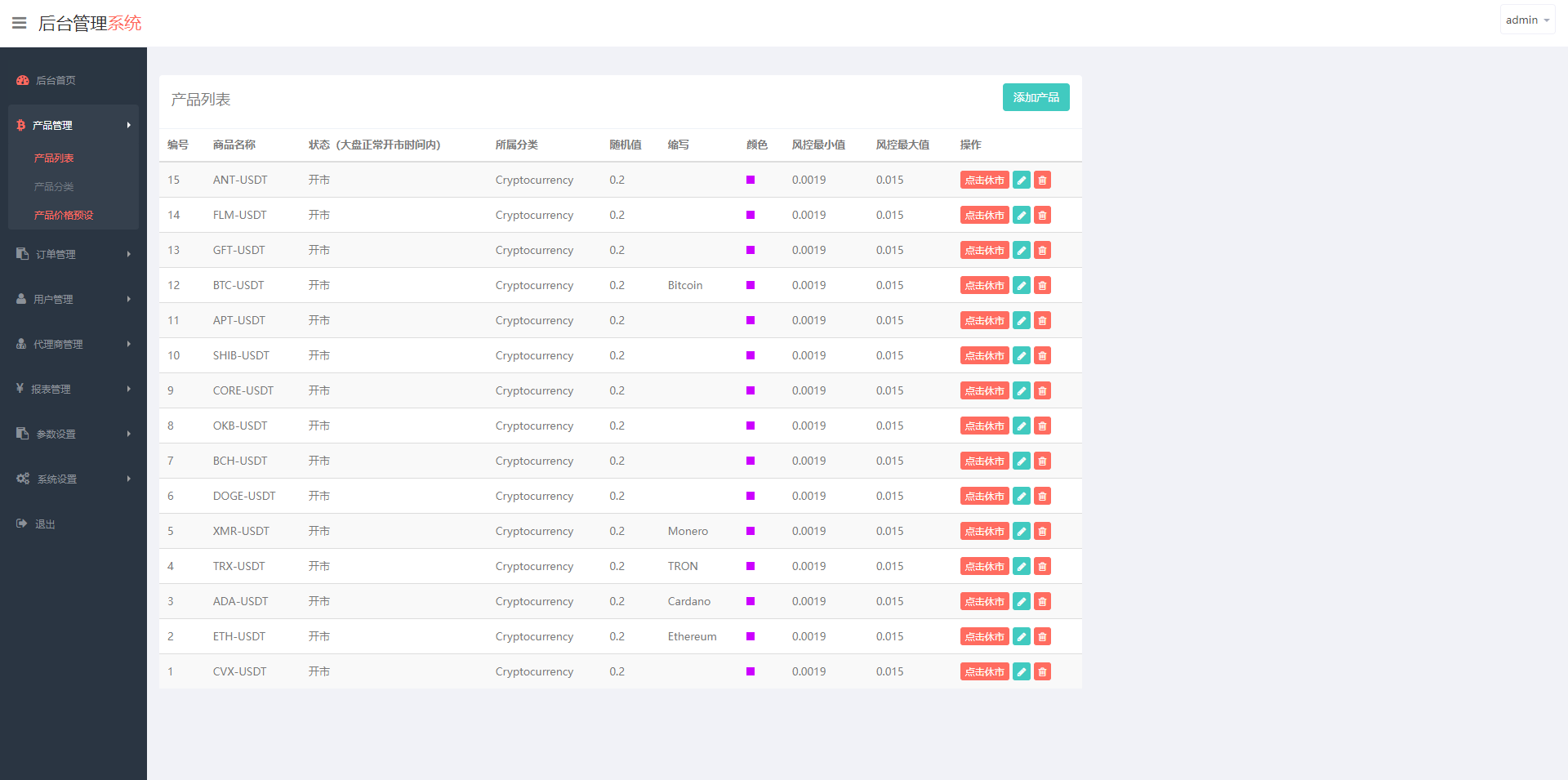
Task: Click 退出 to log out
Action: coord(45,524)
